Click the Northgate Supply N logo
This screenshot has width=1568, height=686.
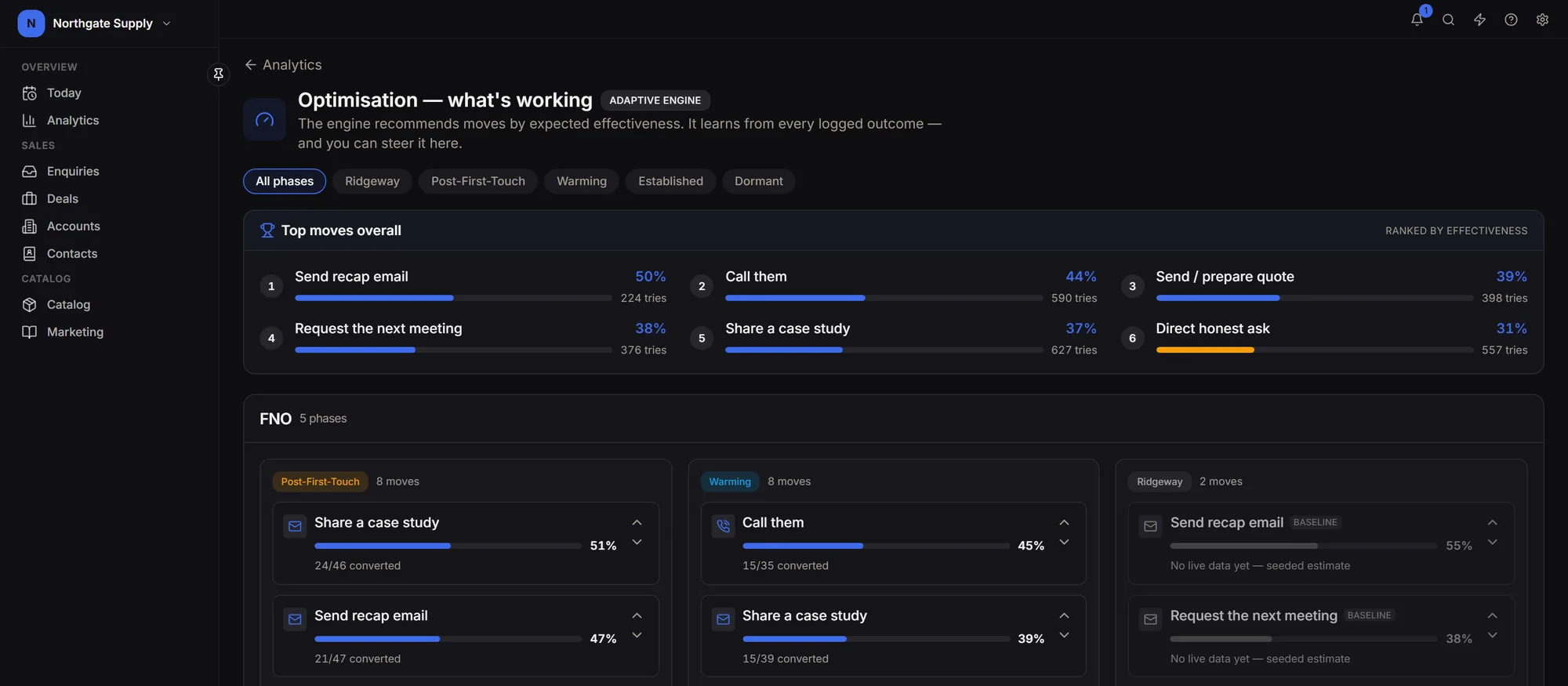[31, 24]
